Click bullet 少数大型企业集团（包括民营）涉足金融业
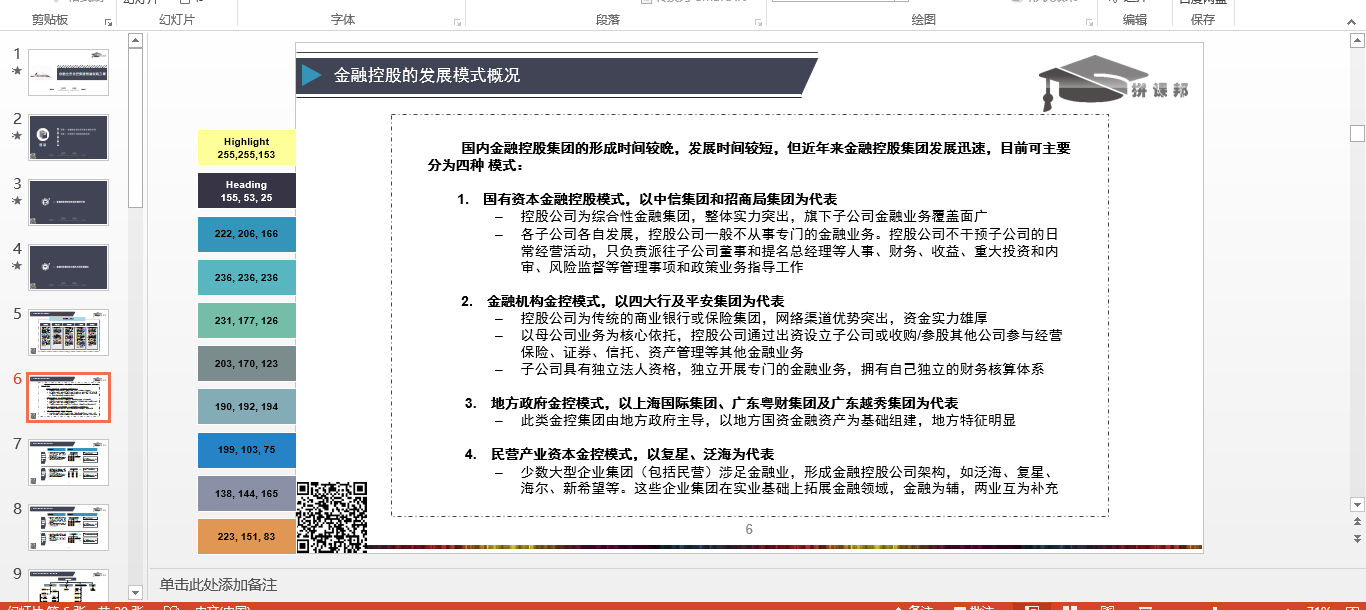The image size is (1366, 610). click(x=789, y=480)
